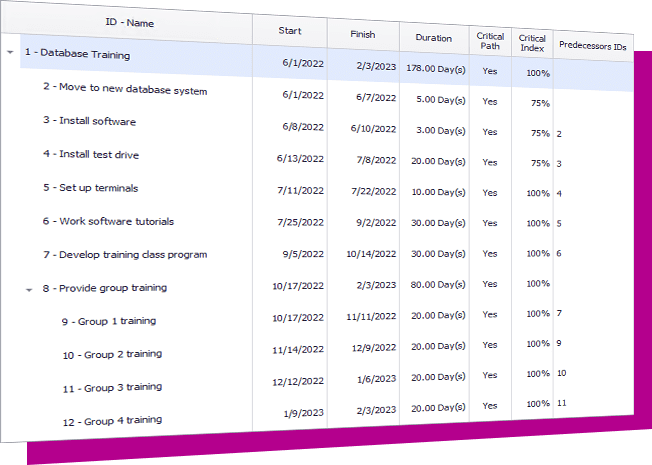
Task: Click the 9/5/2022 start date cell
Action: point(303,254)
